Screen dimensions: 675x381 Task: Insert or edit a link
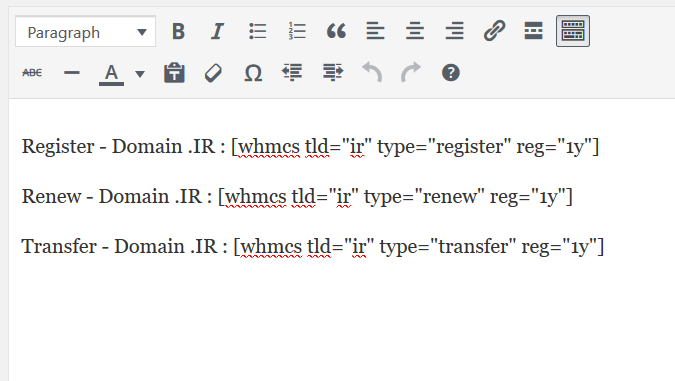pos(494,31)
